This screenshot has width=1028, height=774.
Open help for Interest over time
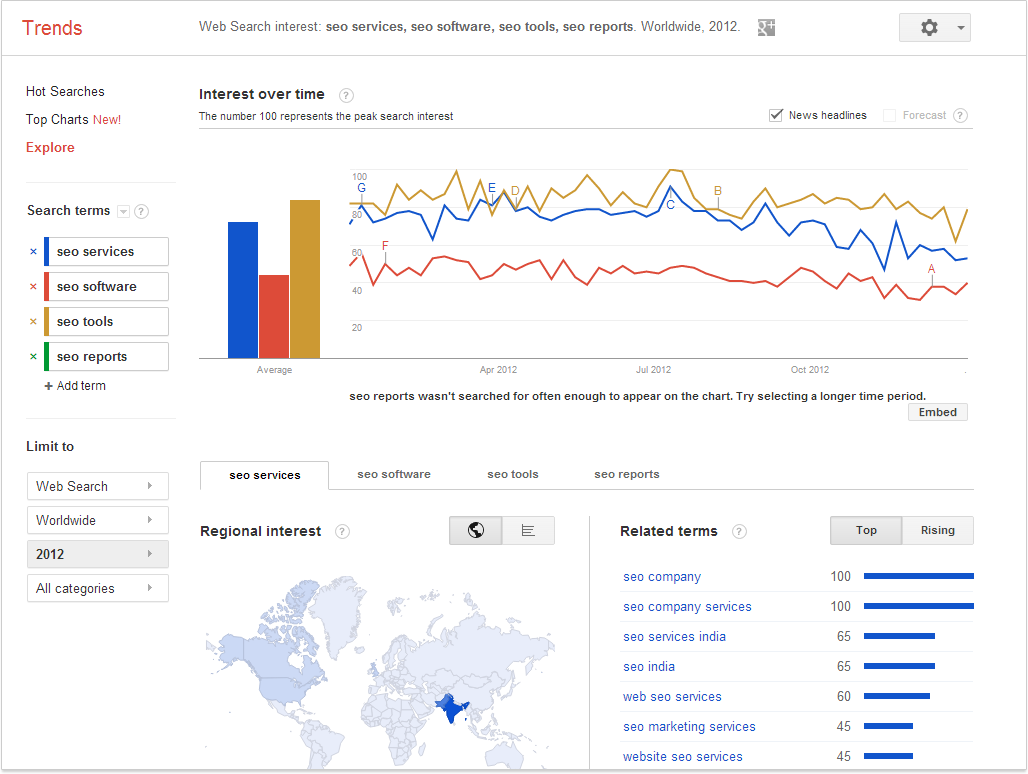[346, 95]
